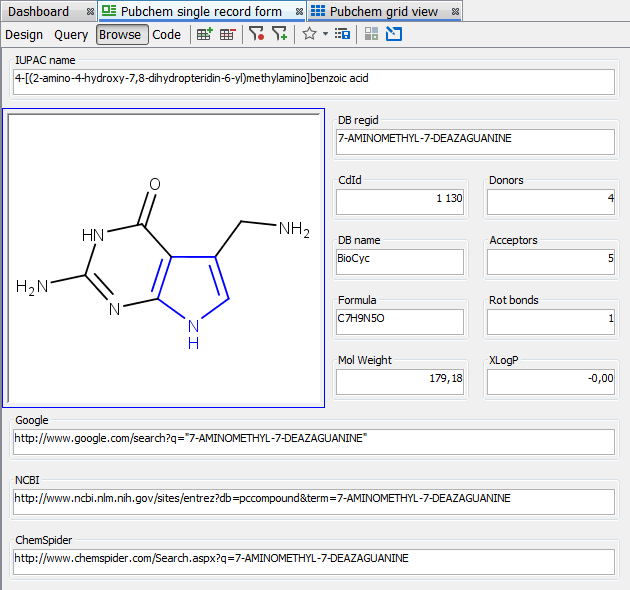Open the Dashboard tab

[40, 11]
